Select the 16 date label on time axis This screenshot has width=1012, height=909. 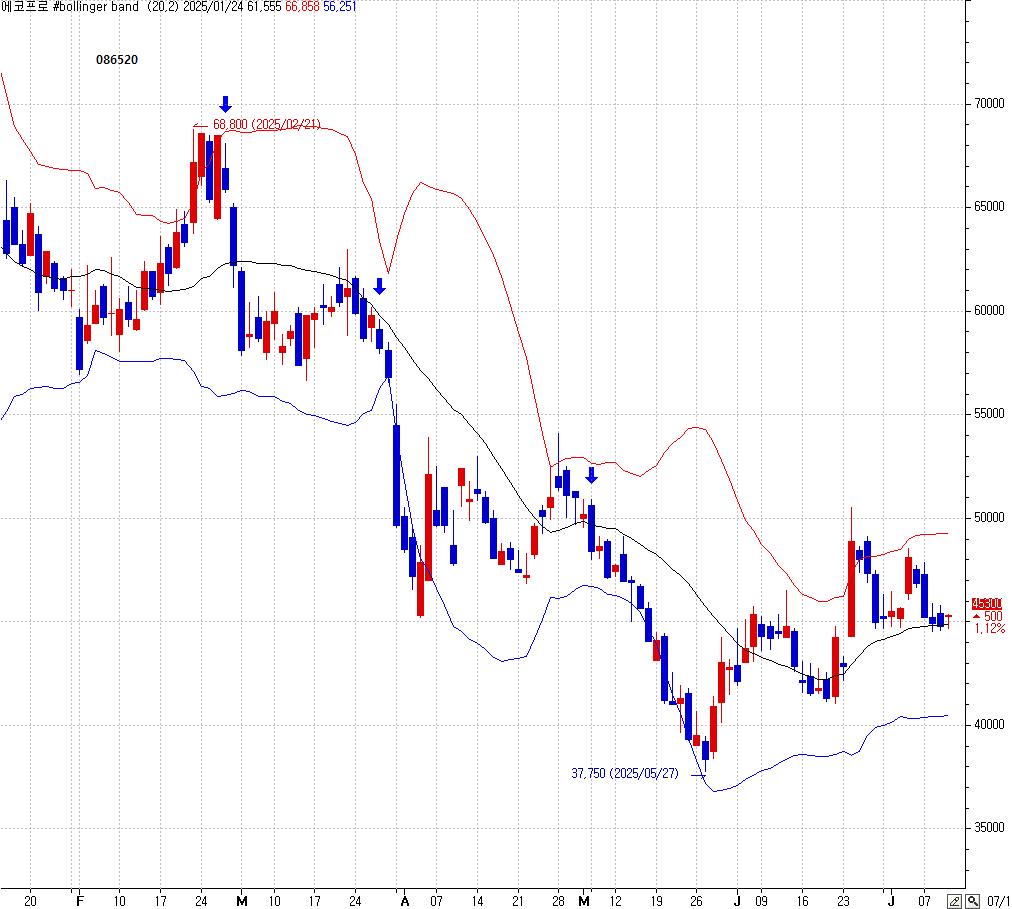802,901
